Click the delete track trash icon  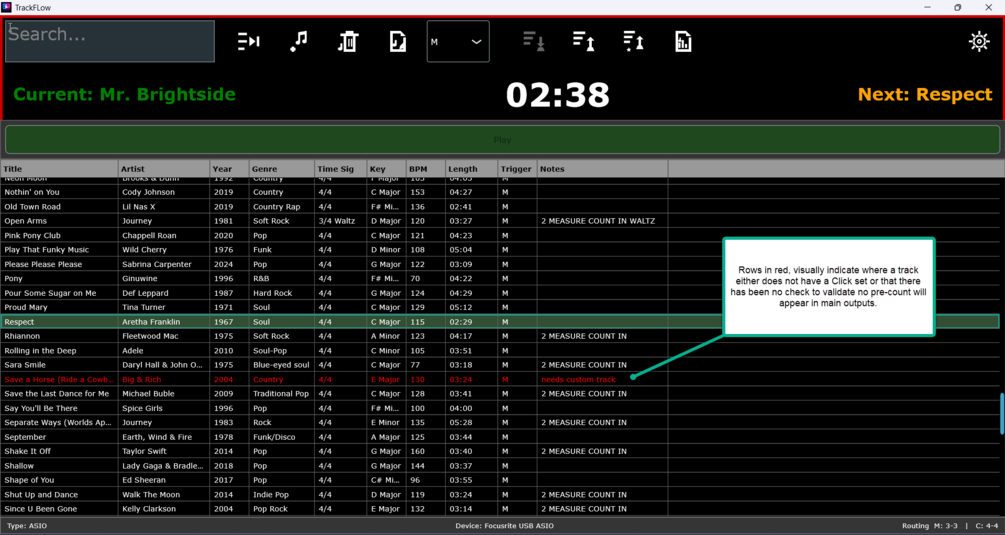tap(348, 42)
